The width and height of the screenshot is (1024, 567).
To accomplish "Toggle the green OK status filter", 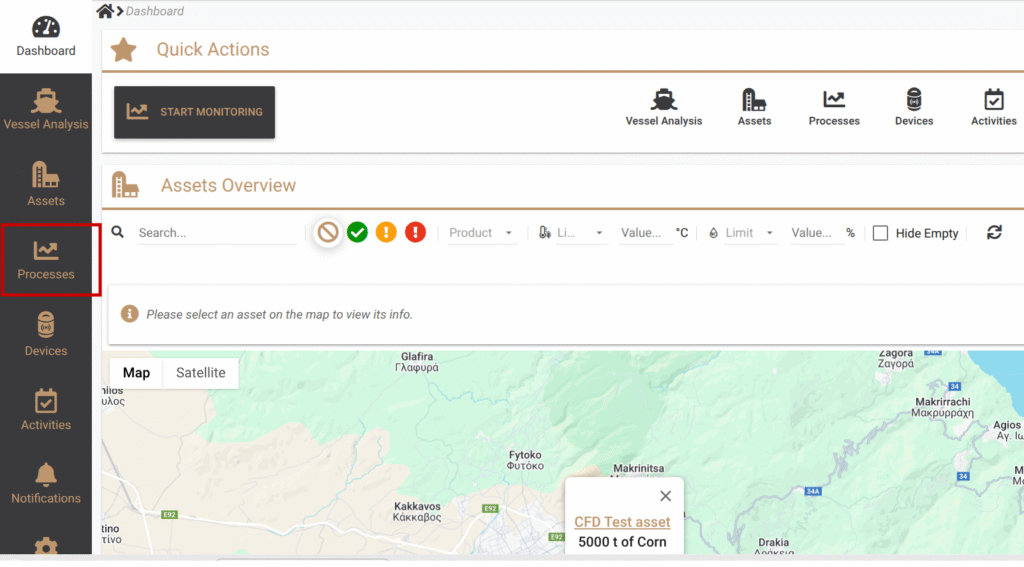I will point(357,233).
